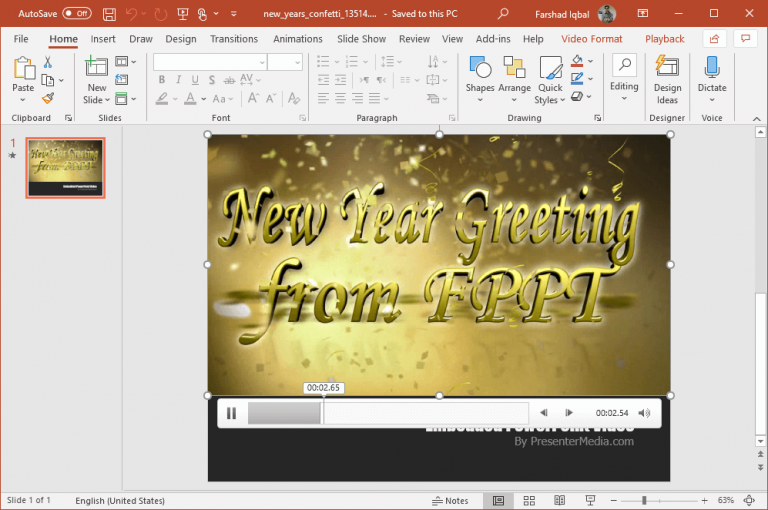This screenshot has height=510, width=768.
Task: Click the Save icon in title bar
Action: click(x=109, y=14)
